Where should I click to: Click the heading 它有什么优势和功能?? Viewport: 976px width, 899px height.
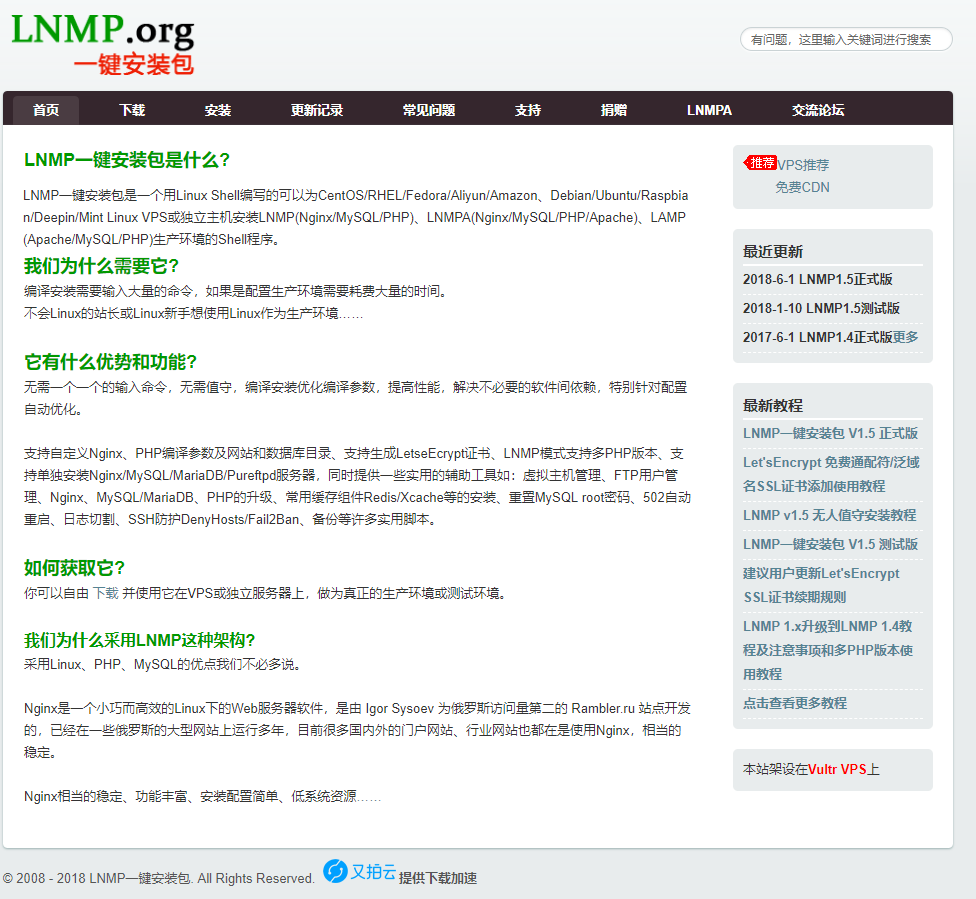click(x=110, y=362)
